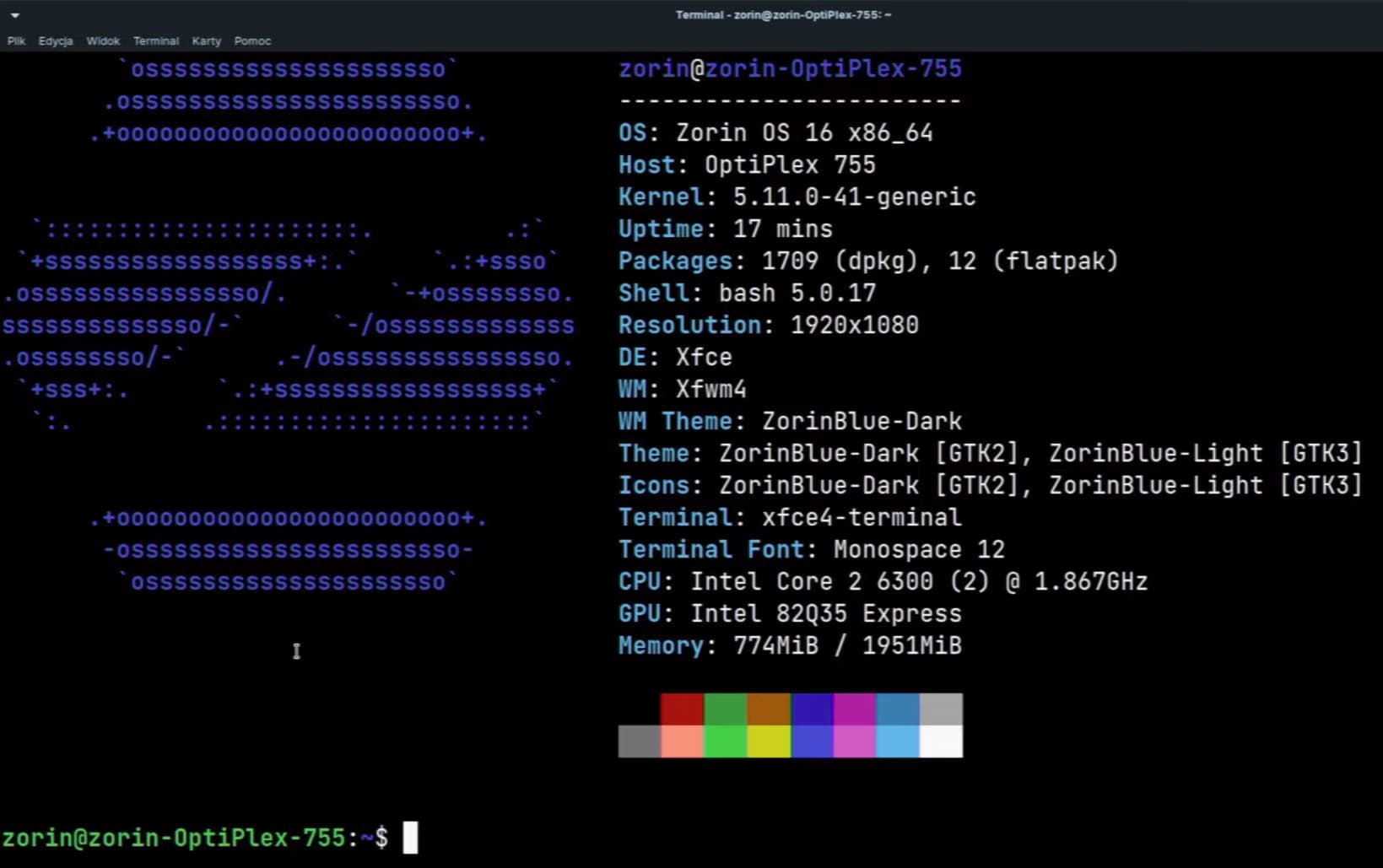1383x868 pixels.
Task: Open the Pomoc menu
Action: pos(252,40)
